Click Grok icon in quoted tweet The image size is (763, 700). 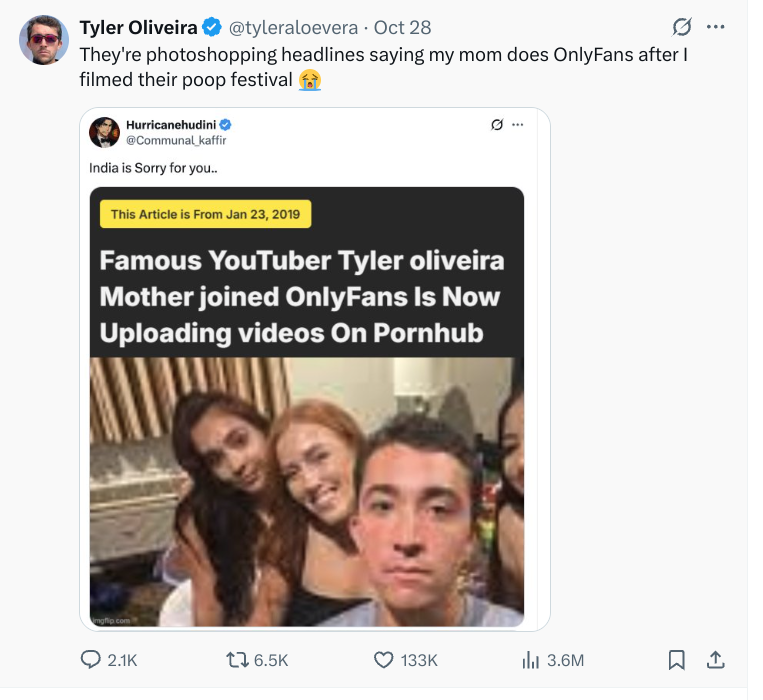coord(497,125)
